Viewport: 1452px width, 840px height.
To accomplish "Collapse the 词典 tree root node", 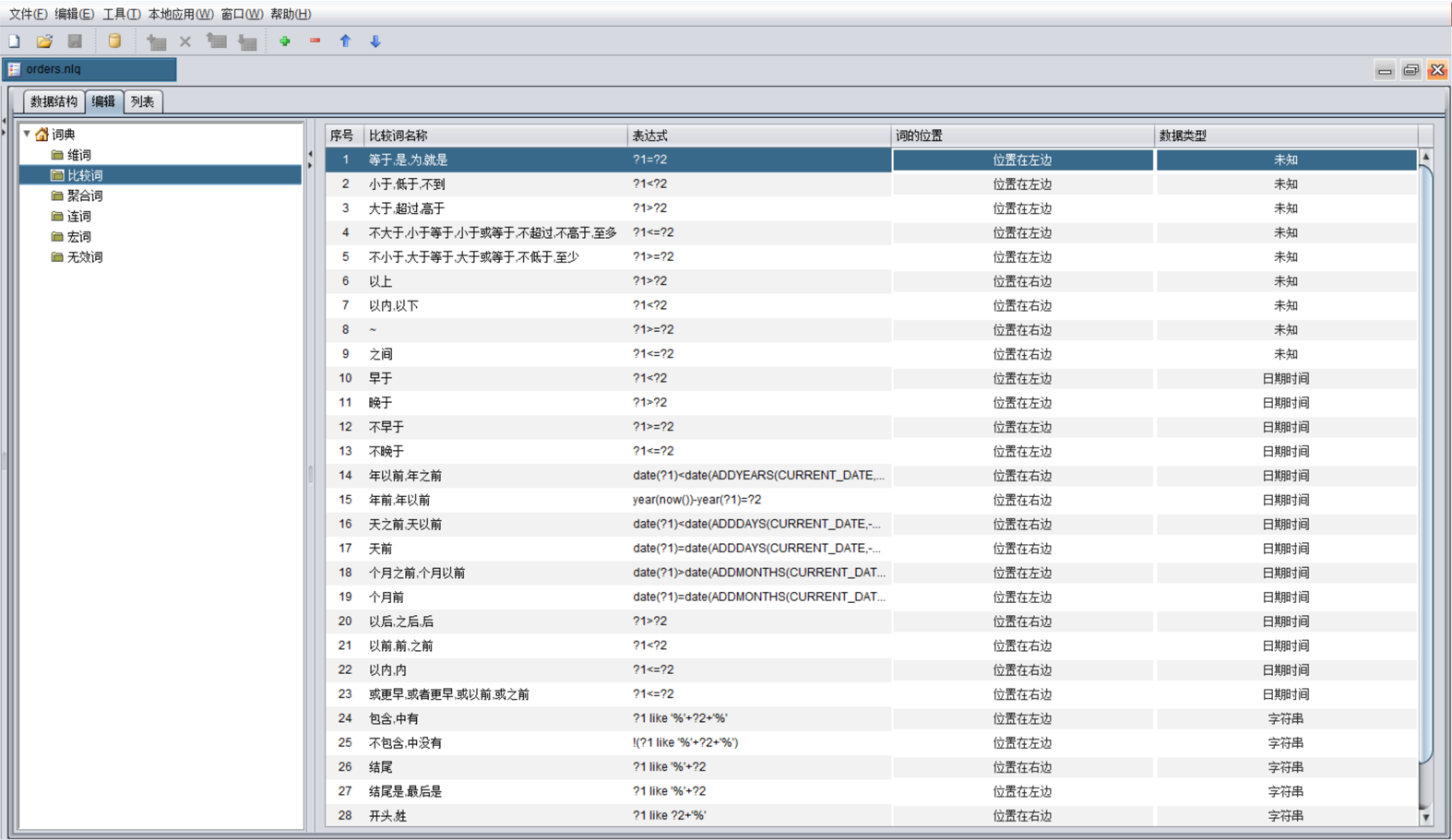I will click(27, 135).
